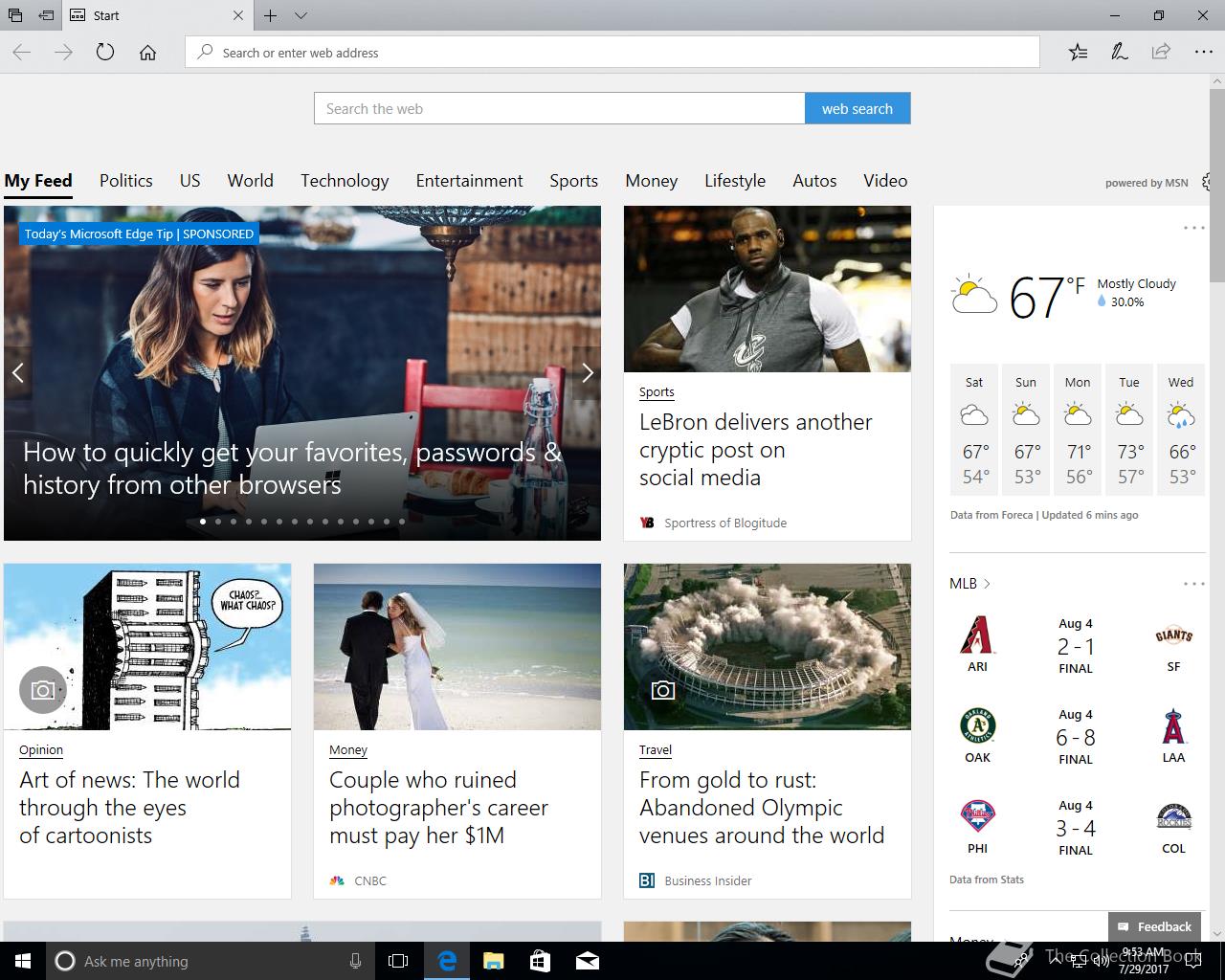This screenshot has width=1225, height=980.
Task: Open Task View on taskbar
Action: click(398, 961)
